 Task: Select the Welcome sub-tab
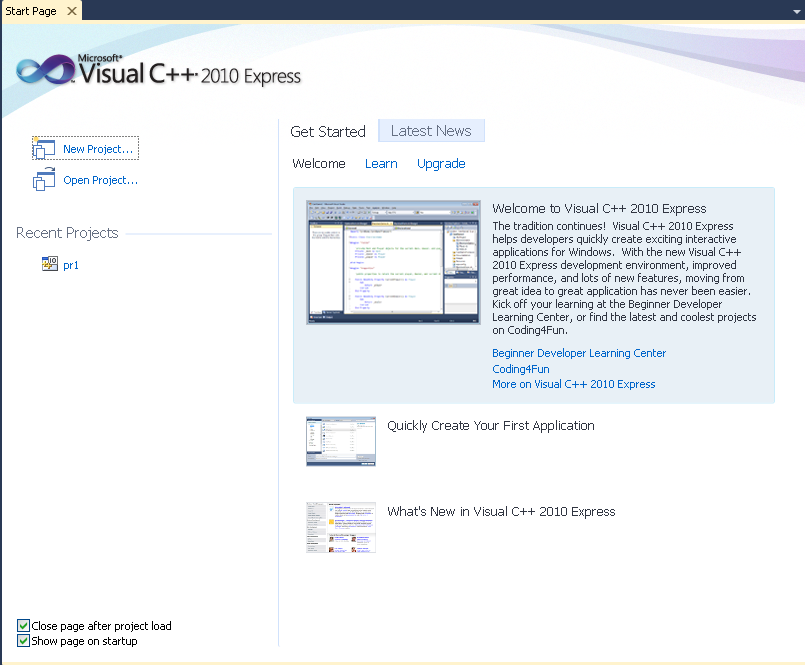(319, 163)
